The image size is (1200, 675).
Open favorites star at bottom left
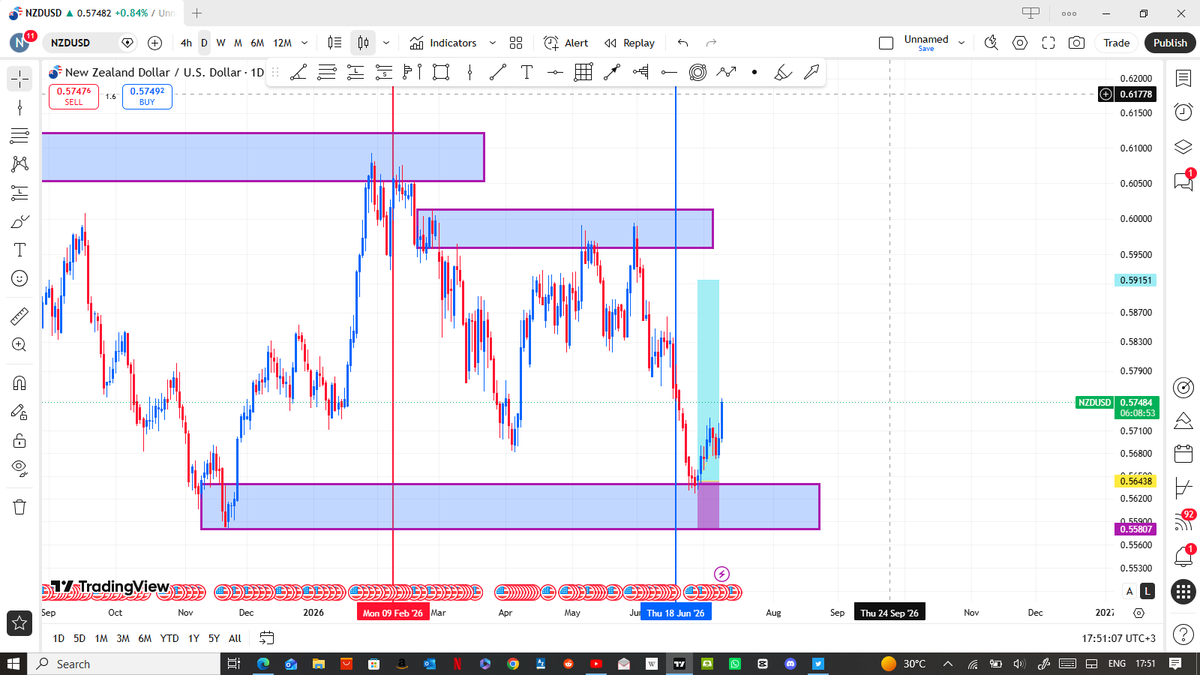[20, 623]
